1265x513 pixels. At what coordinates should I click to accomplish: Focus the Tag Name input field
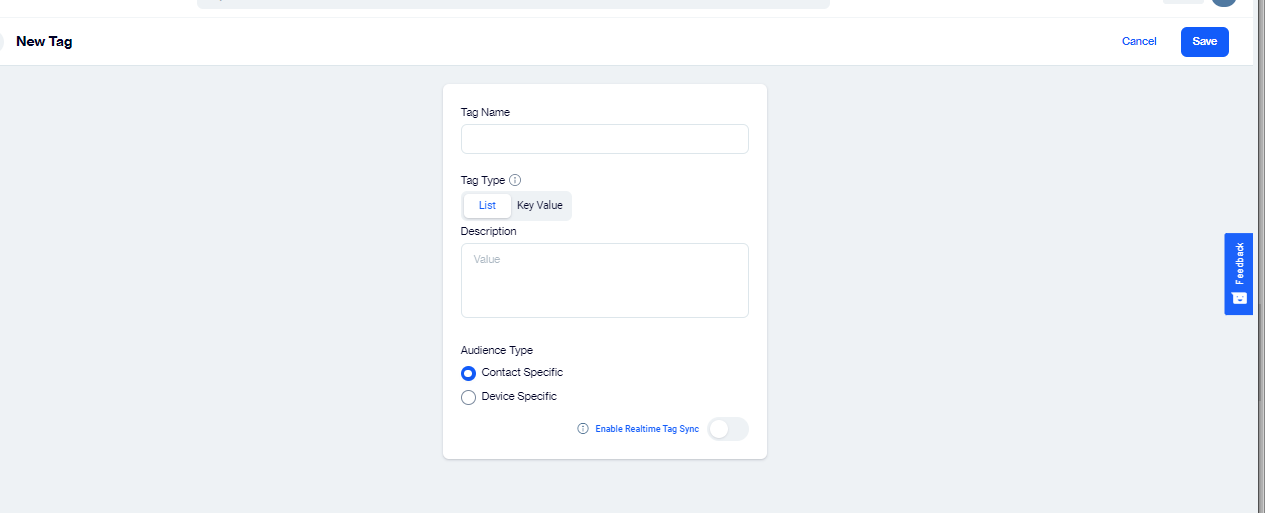click(x=604, y=139)
